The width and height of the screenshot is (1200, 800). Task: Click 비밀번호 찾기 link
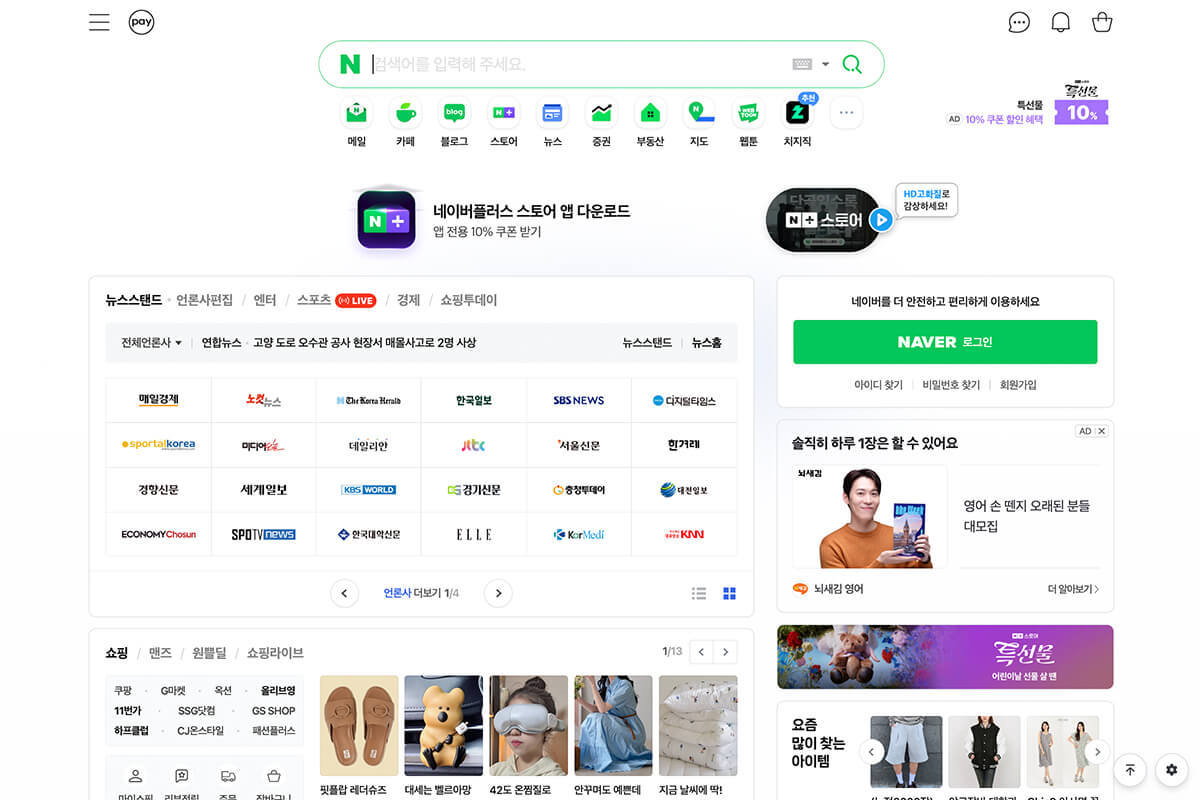(x=951, y=385)
